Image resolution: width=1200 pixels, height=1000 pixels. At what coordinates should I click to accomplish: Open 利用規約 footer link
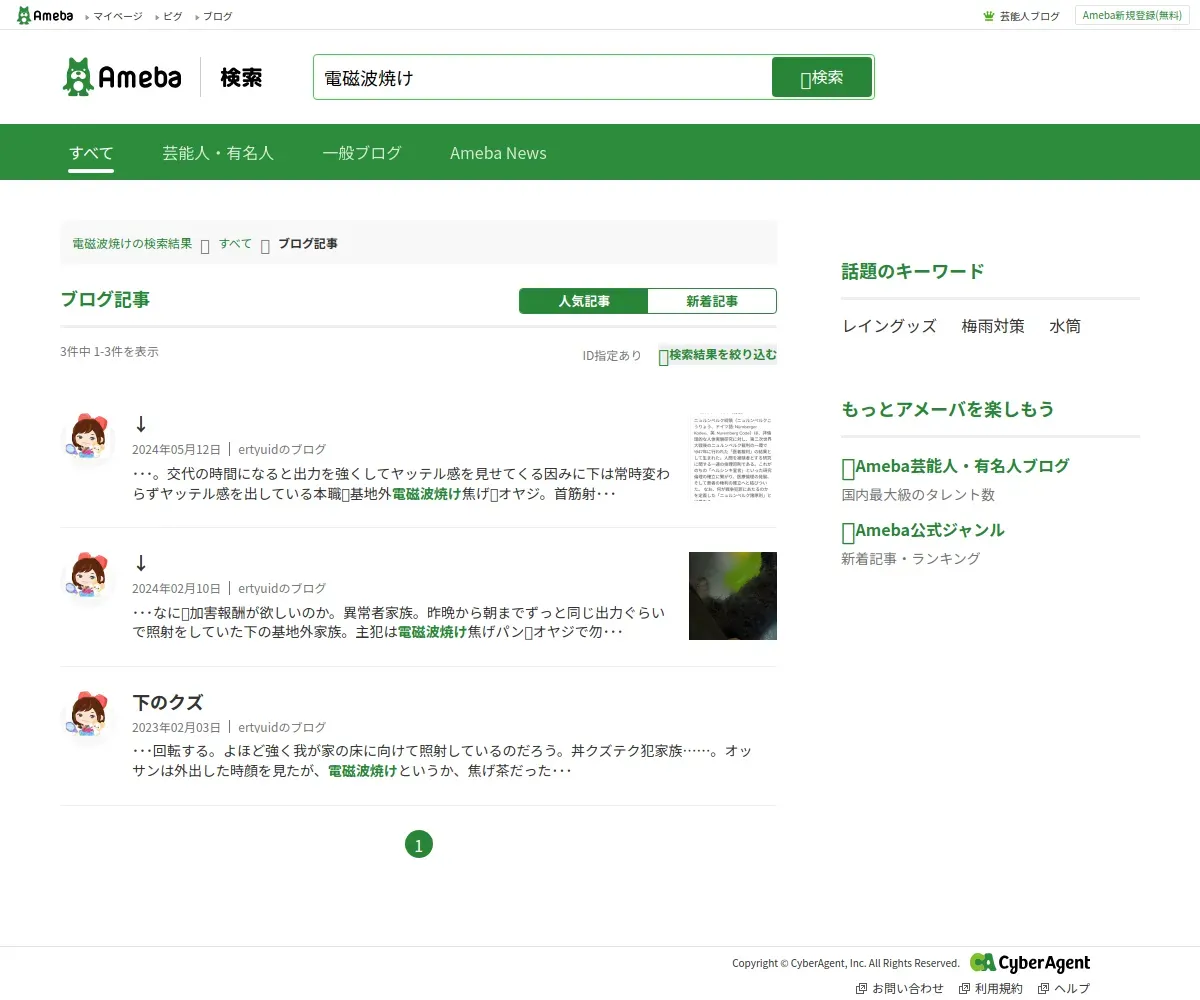[991, 988]
